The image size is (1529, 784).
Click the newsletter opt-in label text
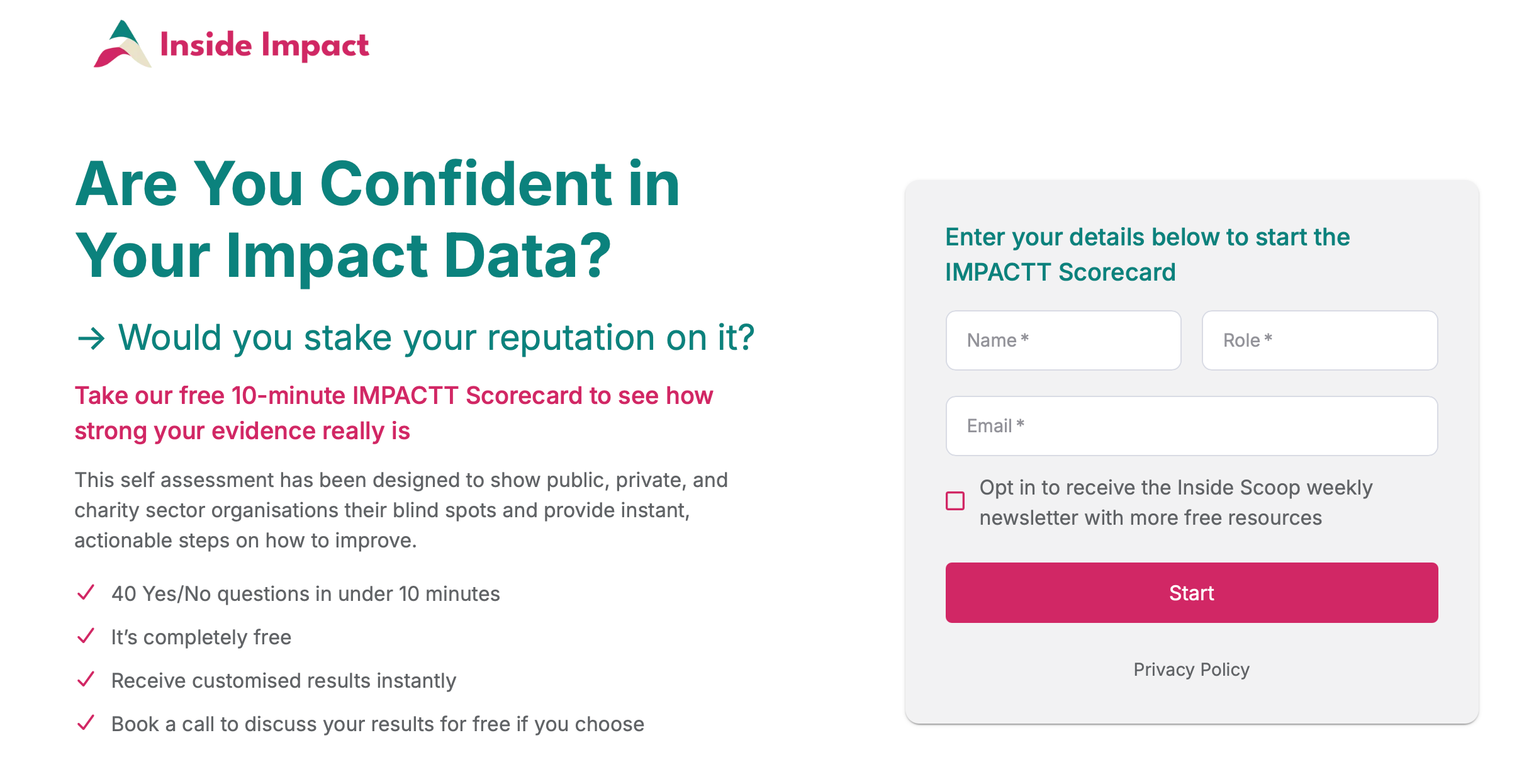(1175, 502)
